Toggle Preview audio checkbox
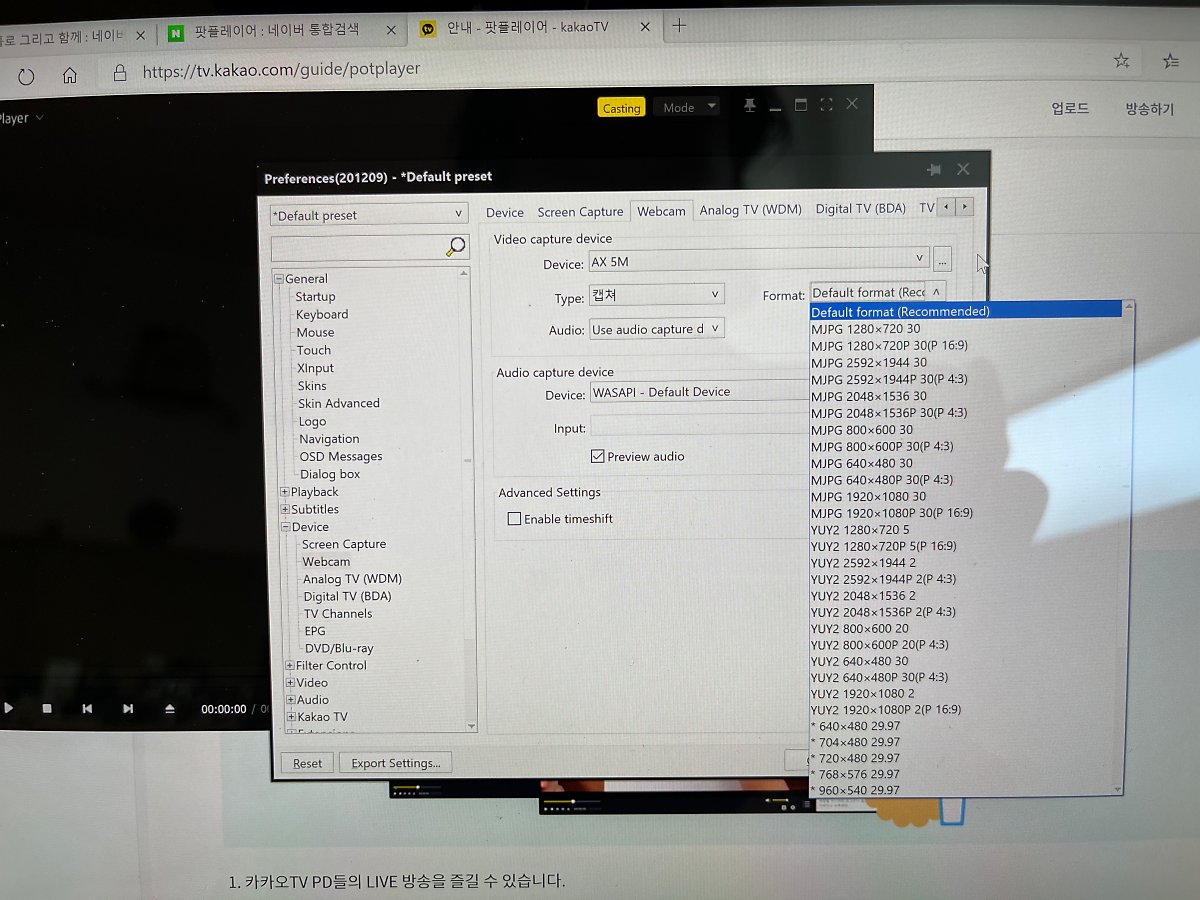The image size is (1200, 900). coord(598,456)
